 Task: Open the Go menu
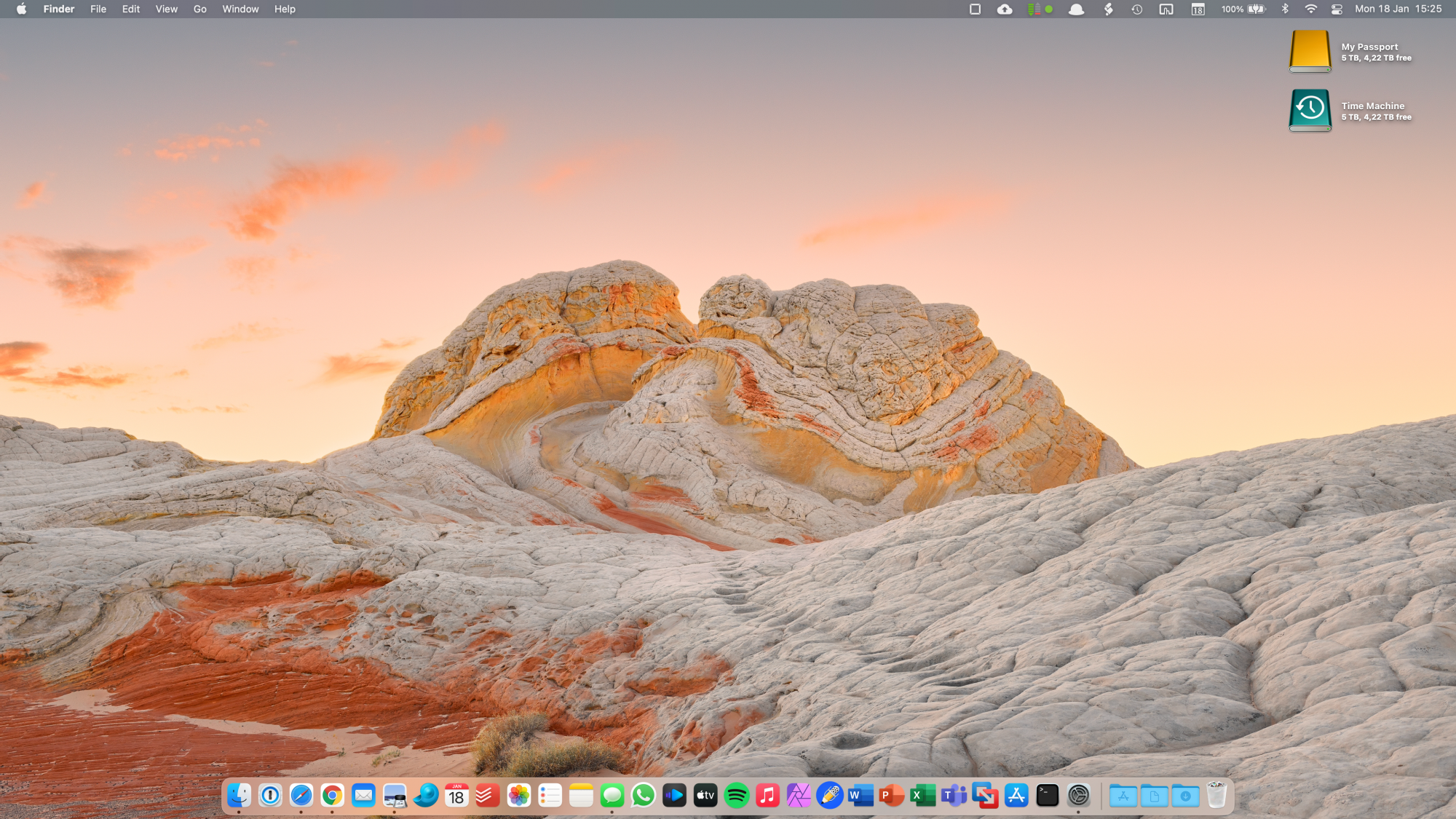pos(199,9)
